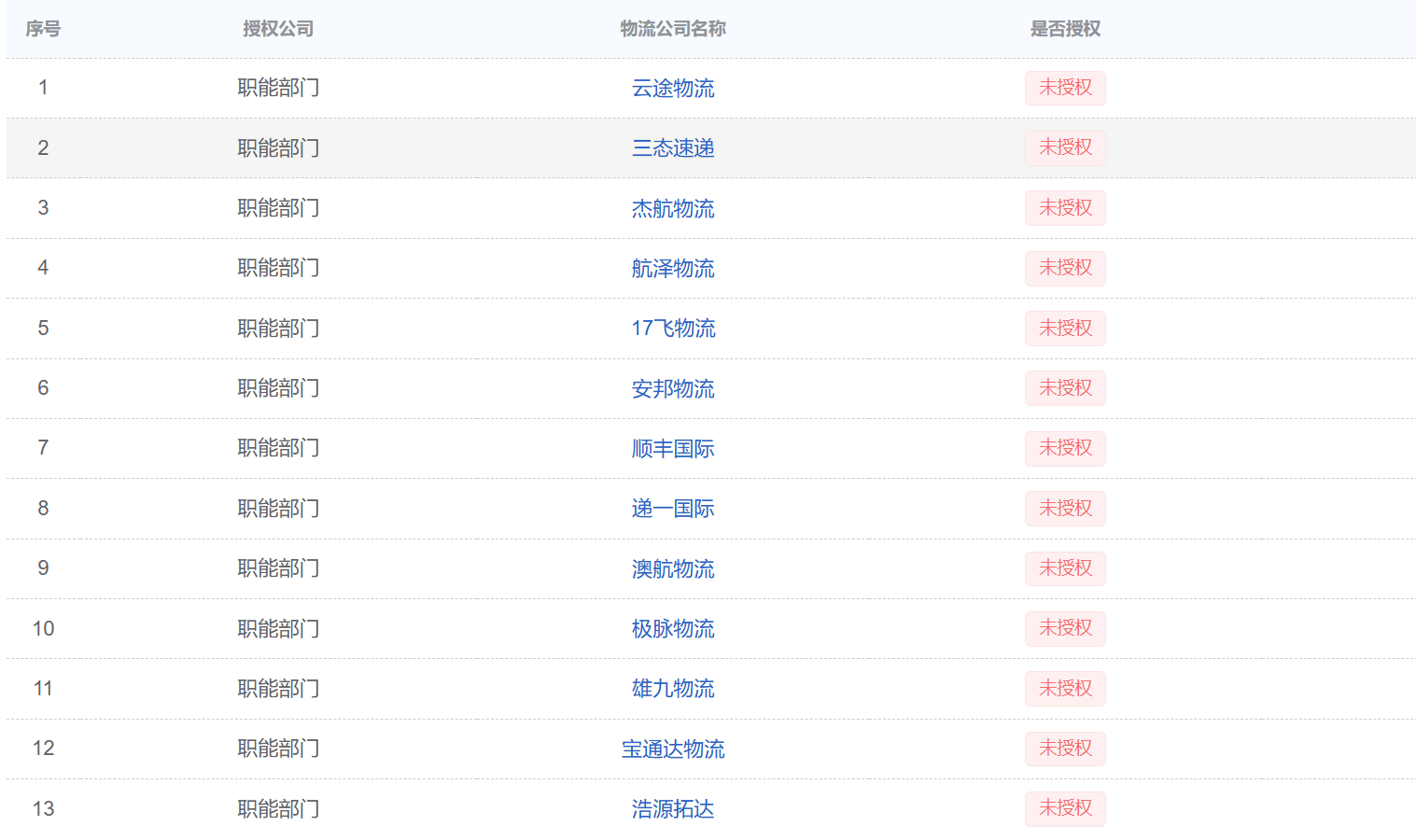Click 未授权 status tag for 云途物流
This screenshot has height=840, width=1416.
[1064, 89]
